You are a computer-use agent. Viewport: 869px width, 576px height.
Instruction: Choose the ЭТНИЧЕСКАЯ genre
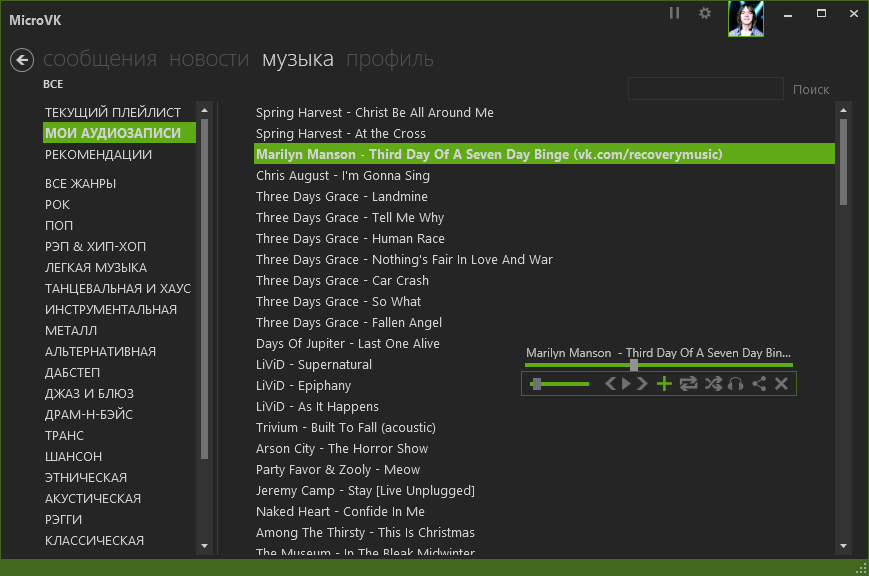86,478
